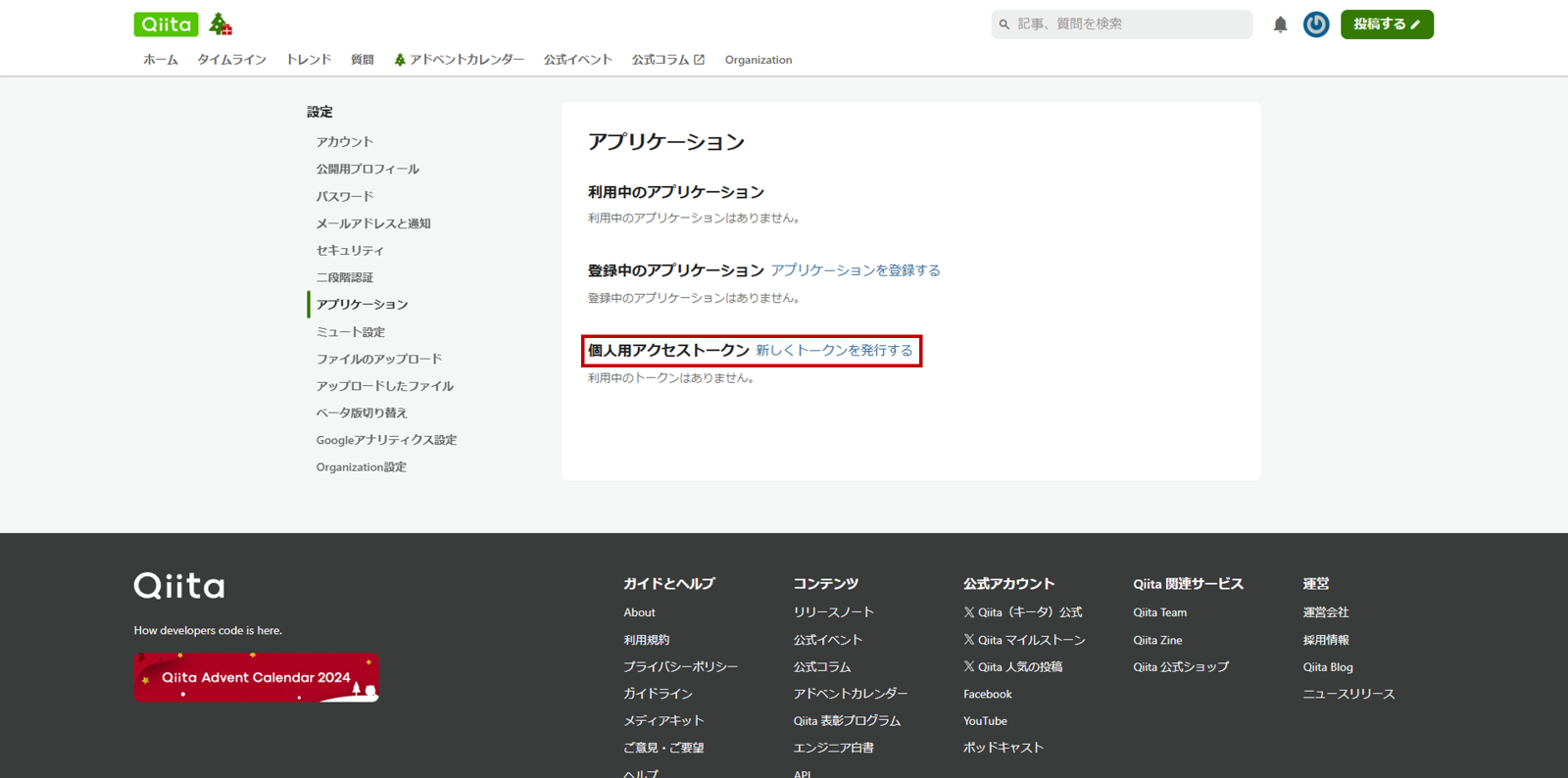Focus the 記事、質問を検索 search field

click(1122, 24)
